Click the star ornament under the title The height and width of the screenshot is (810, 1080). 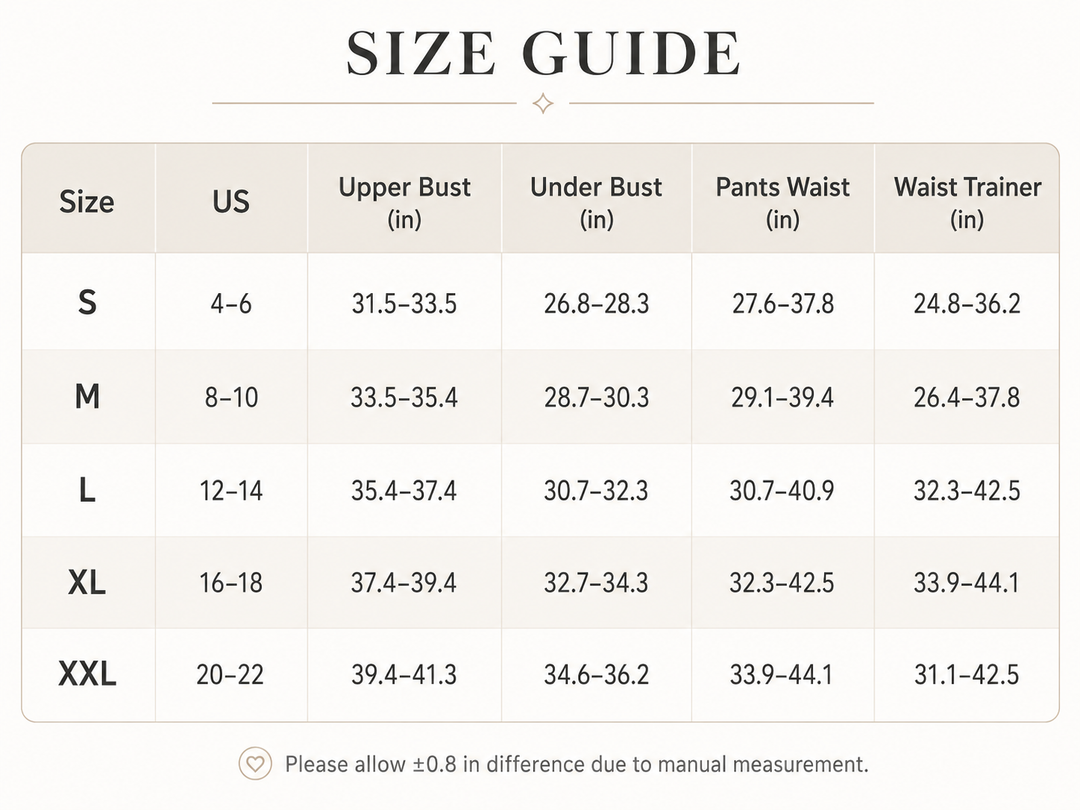click(x=543, y=103)
